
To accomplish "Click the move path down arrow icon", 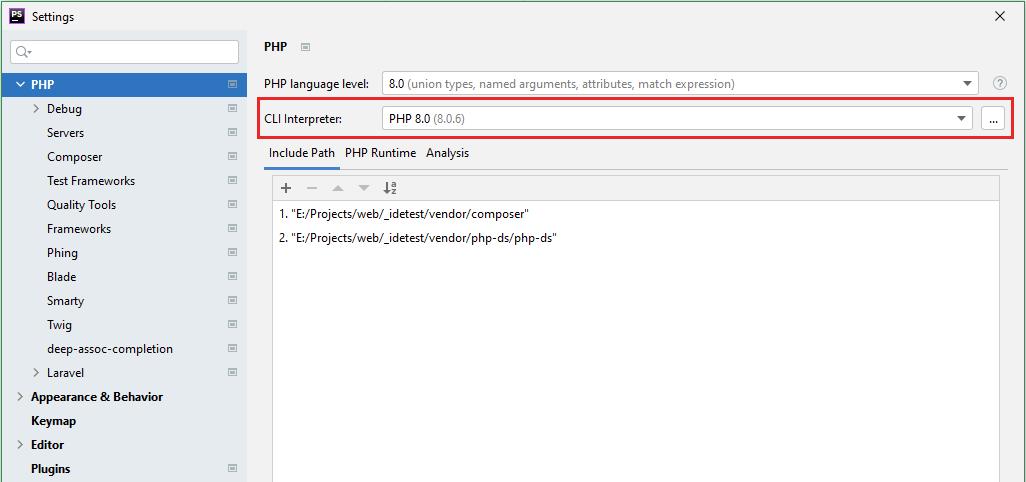I will coord(364,188).
